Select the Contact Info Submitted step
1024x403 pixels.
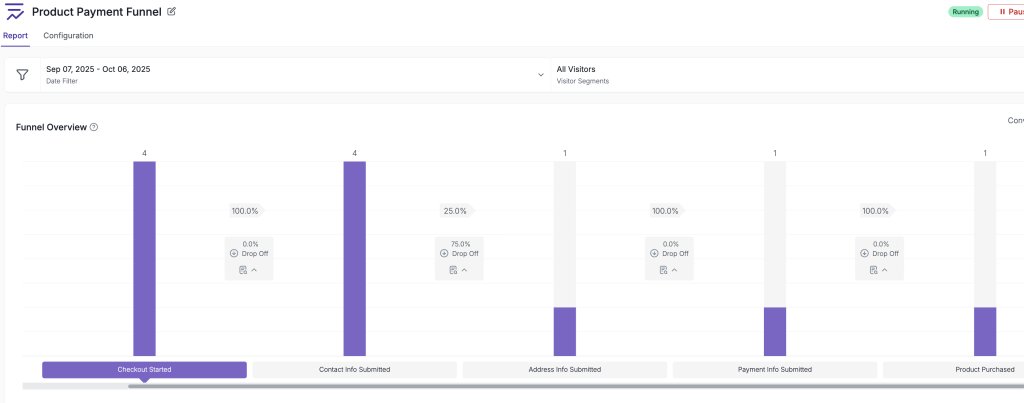(354, 370)
